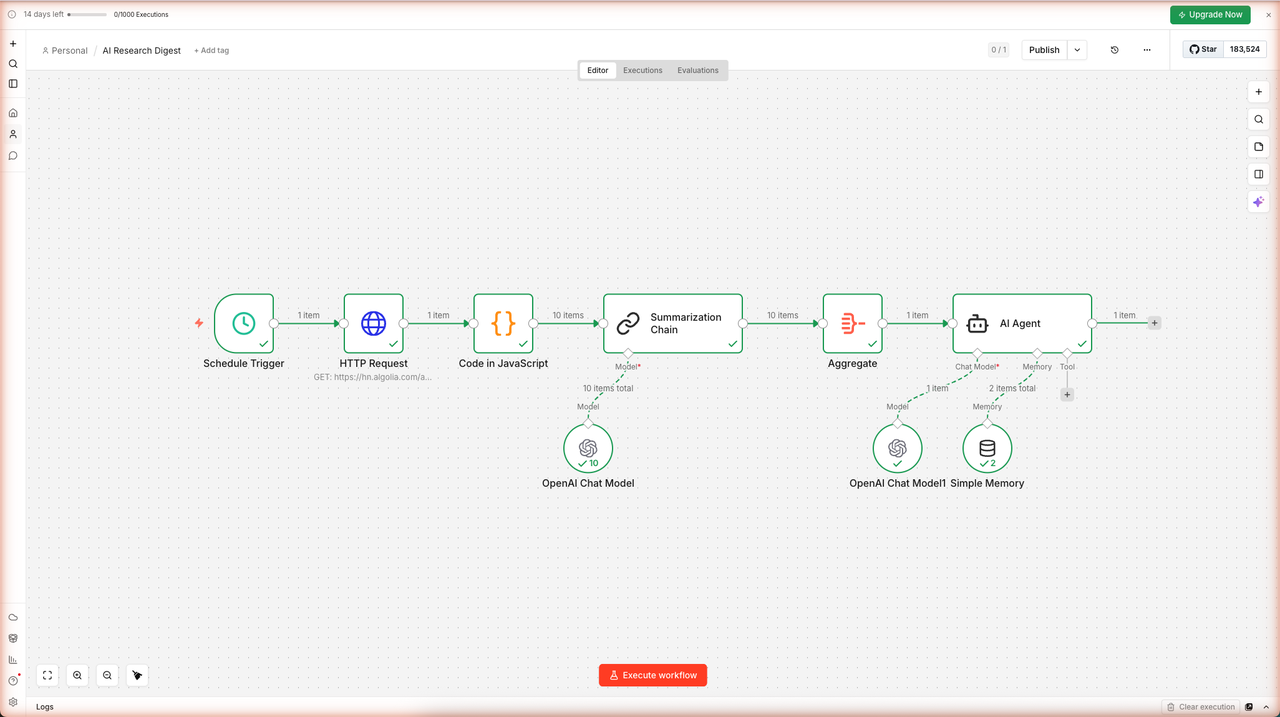Viewport: 1280px width, 717px height.
Task: Open version history from the top bar
Action: (x=1114, y=50)
